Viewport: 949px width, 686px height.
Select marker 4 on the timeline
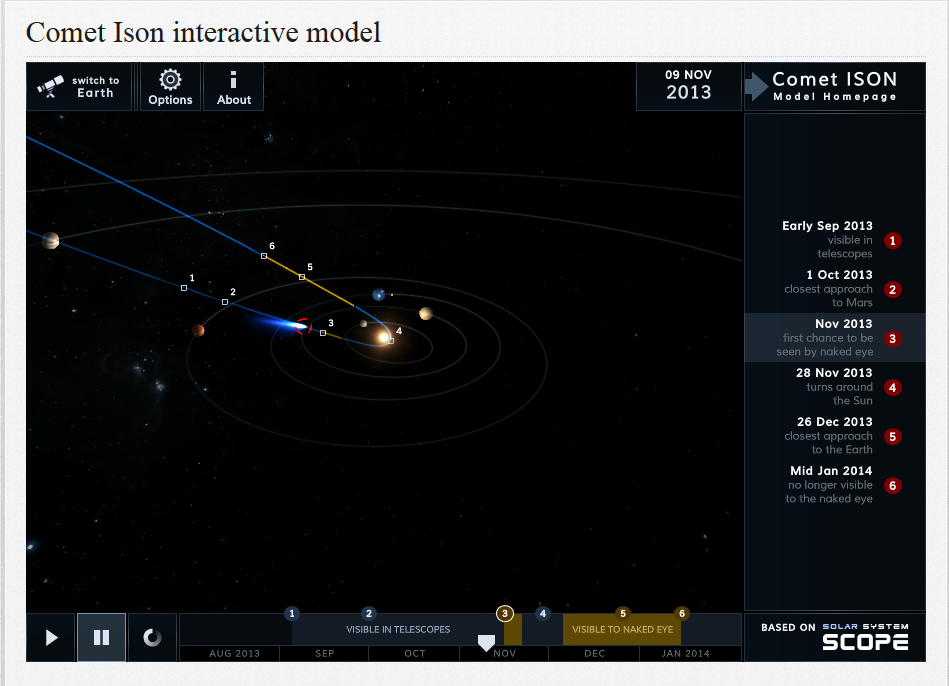(542, 613)
